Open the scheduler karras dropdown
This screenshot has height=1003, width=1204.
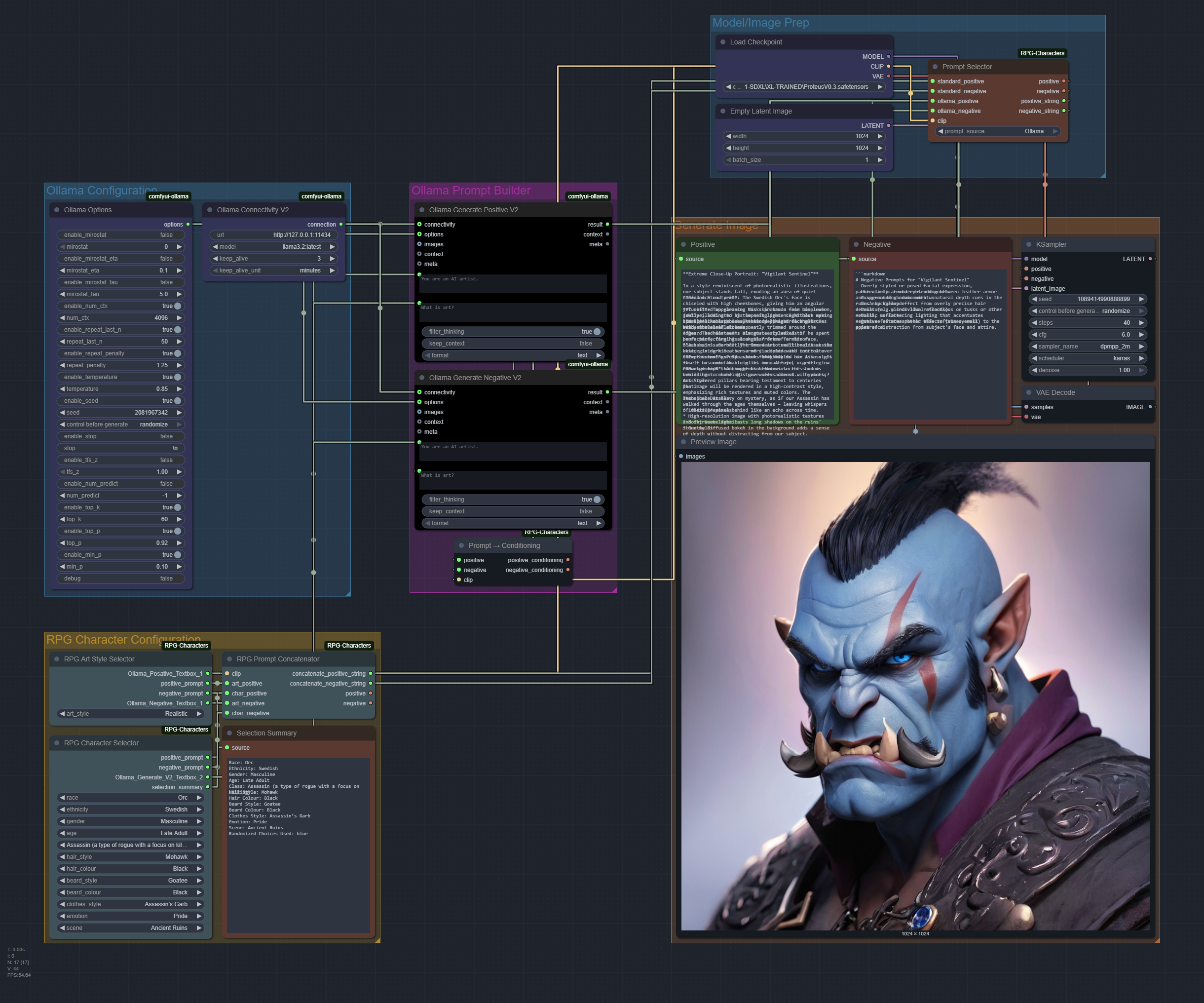[1088, 358]
